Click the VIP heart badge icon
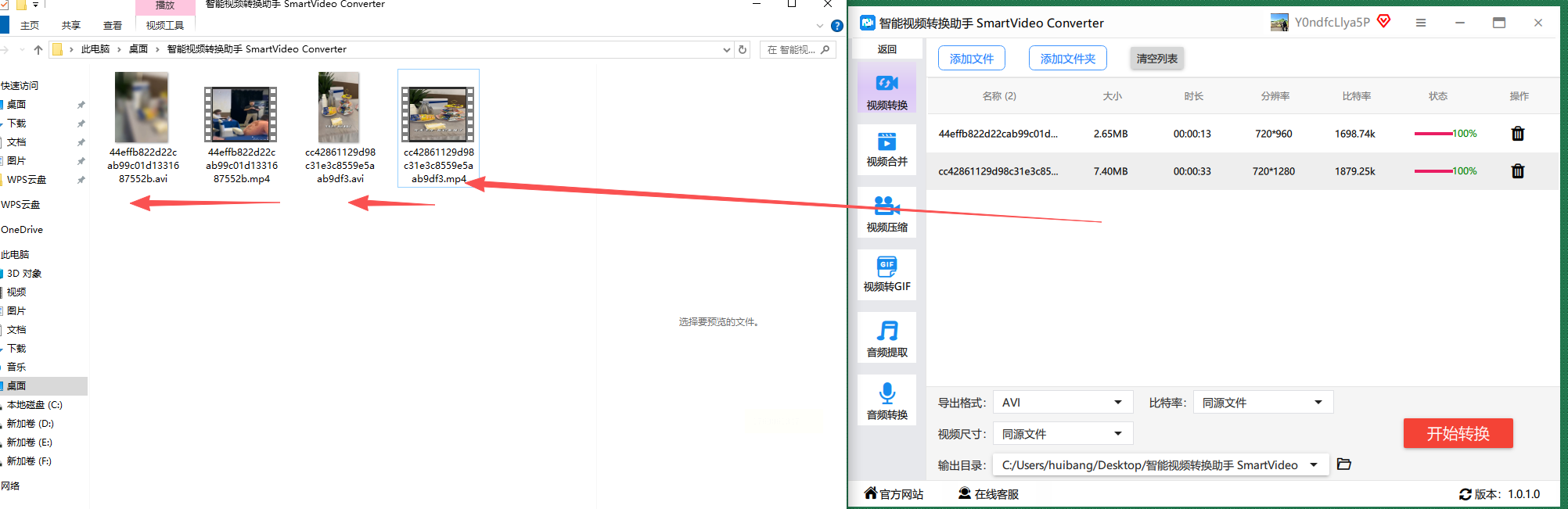 pyautogui.click(x=1383, y=21)
